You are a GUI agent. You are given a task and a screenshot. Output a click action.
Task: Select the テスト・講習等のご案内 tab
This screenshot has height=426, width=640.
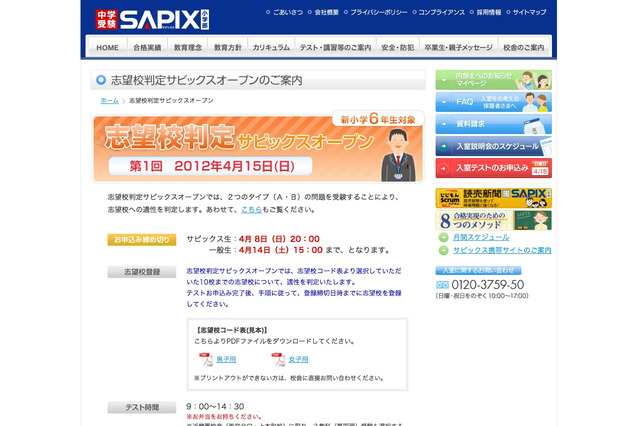[x=336, y=47]
